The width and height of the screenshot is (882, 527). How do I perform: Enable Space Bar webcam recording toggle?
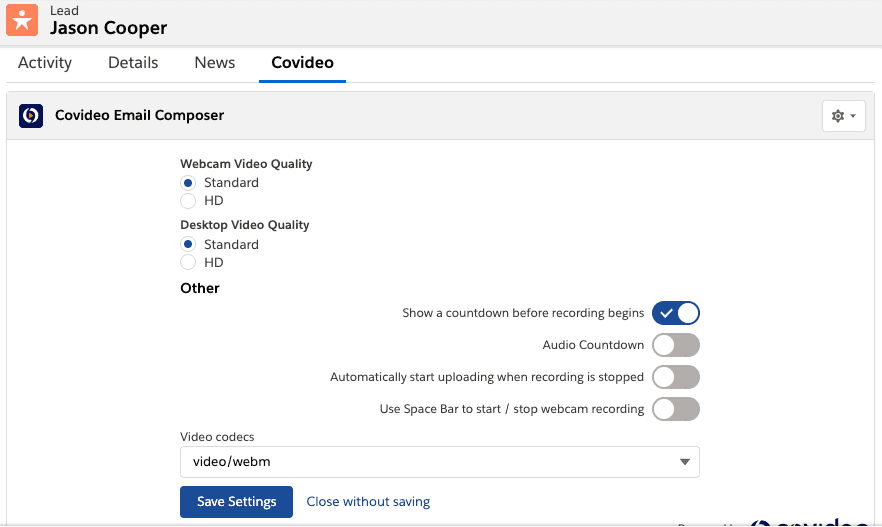pyautogui.click(x=676, y=409)
